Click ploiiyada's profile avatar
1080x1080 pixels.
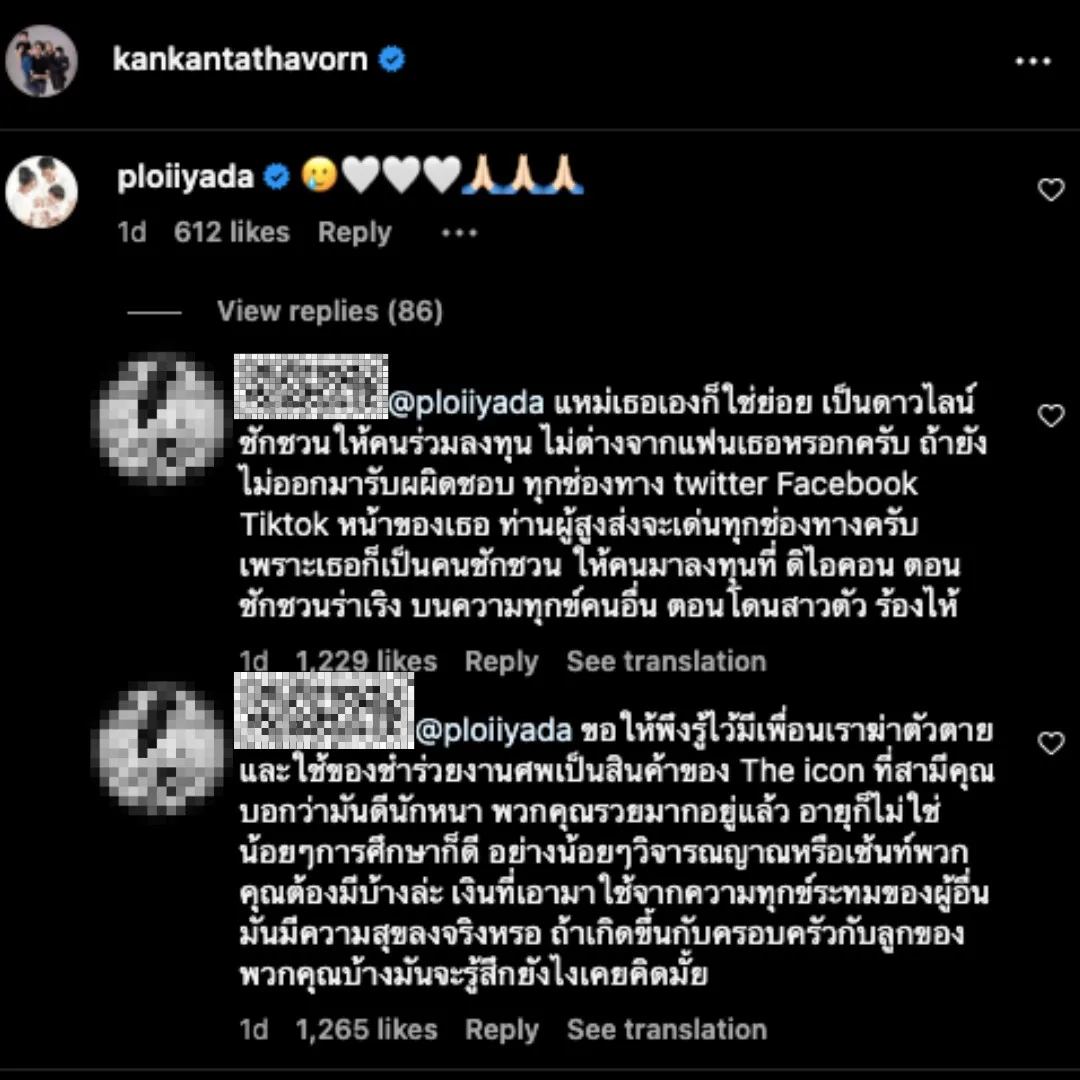click(41, 192)
